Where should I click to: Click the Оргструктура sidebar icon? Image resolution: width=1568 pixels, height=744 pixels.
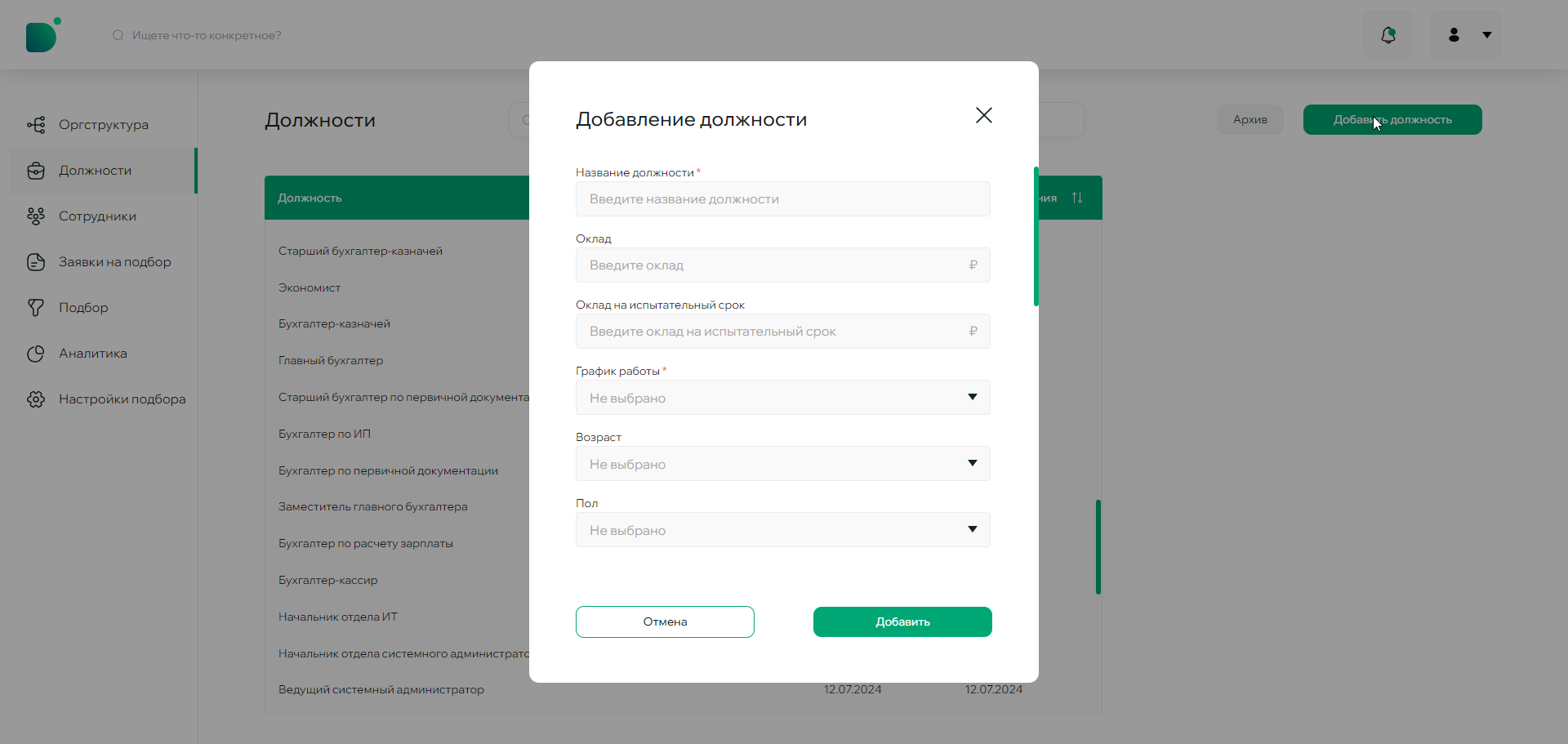(36, 125)
